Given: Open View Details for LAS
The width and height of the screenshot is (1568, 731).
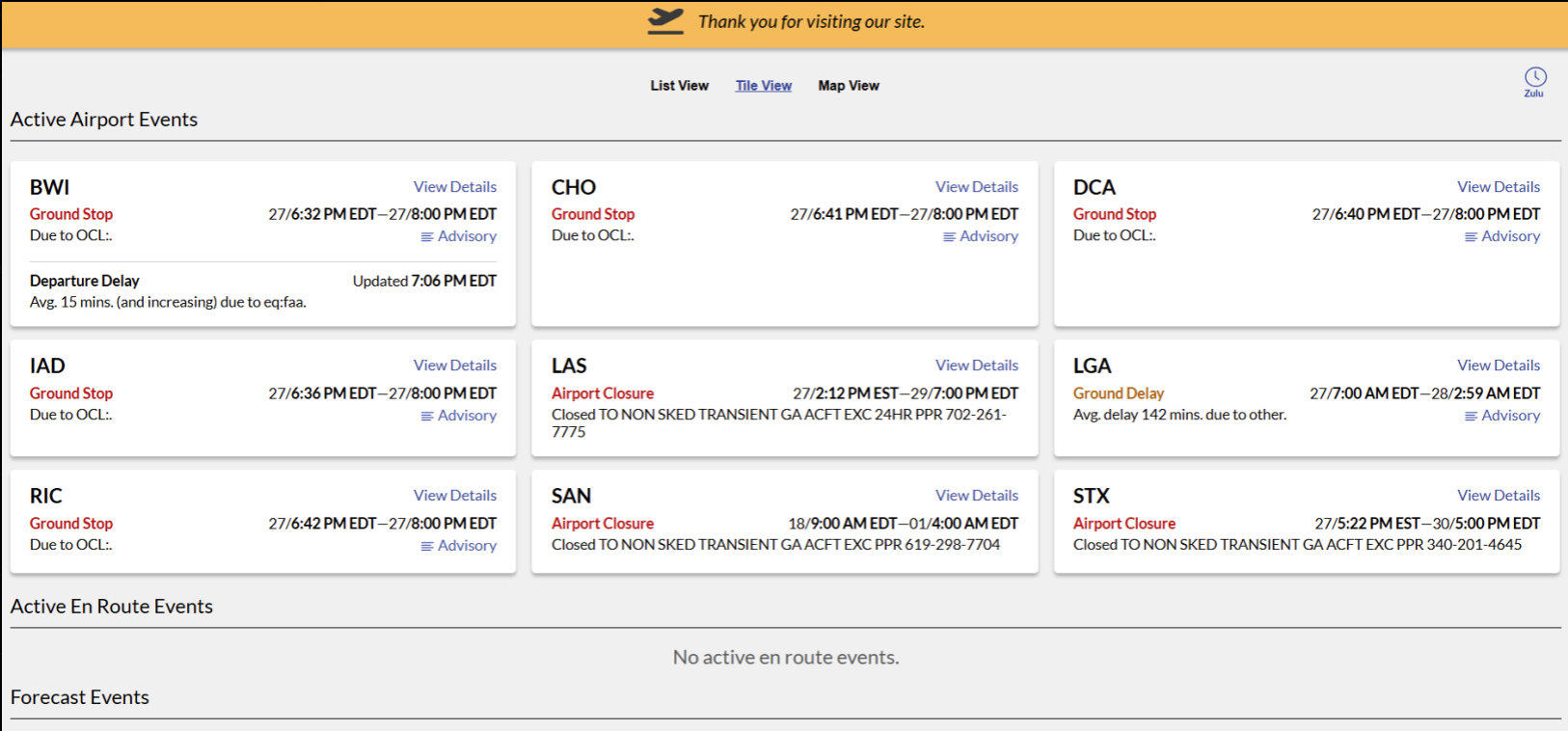Looking at the screenshot, I should [x=977, y=365].
